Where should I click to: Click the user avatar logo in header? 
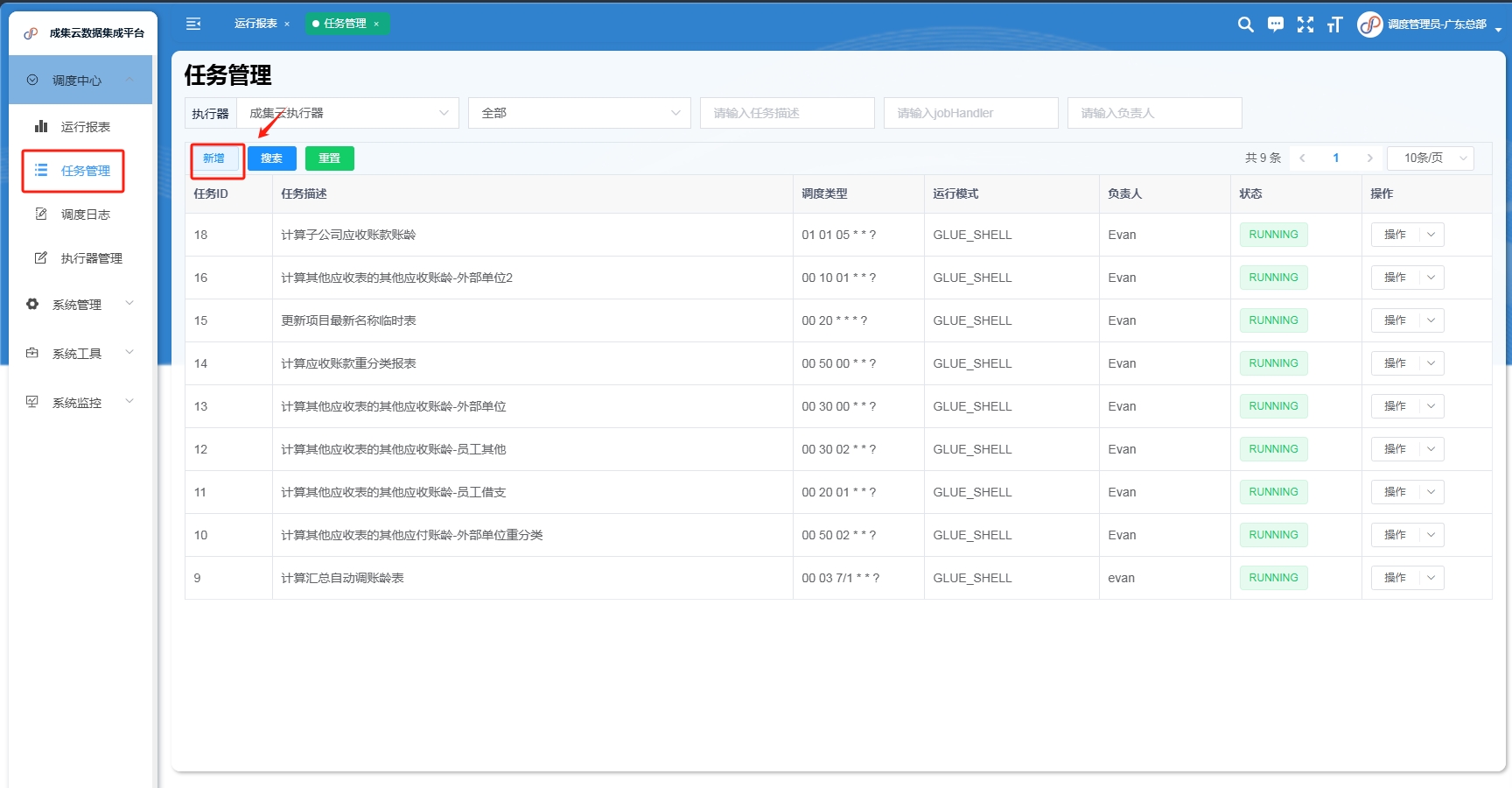click(1369, 25)
